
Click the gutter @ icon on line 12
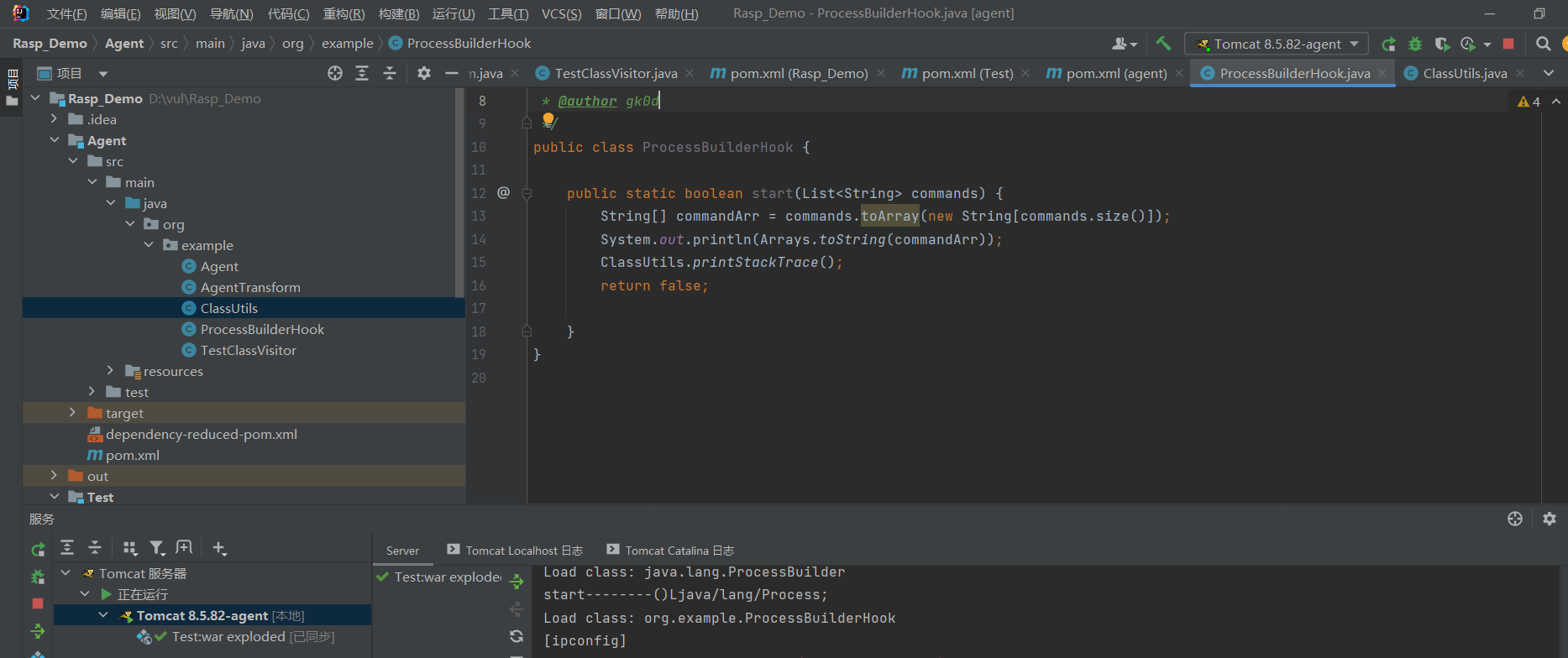click(503, 192)
